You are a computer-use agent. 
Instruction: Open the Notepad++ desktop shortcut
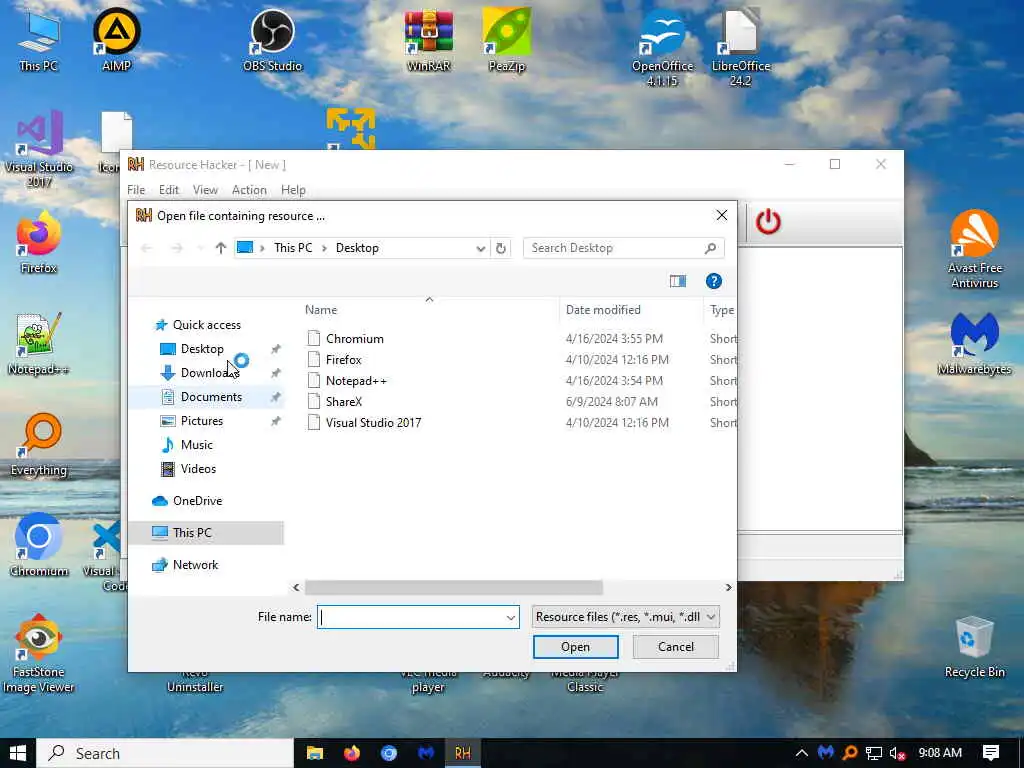[38, 344]
